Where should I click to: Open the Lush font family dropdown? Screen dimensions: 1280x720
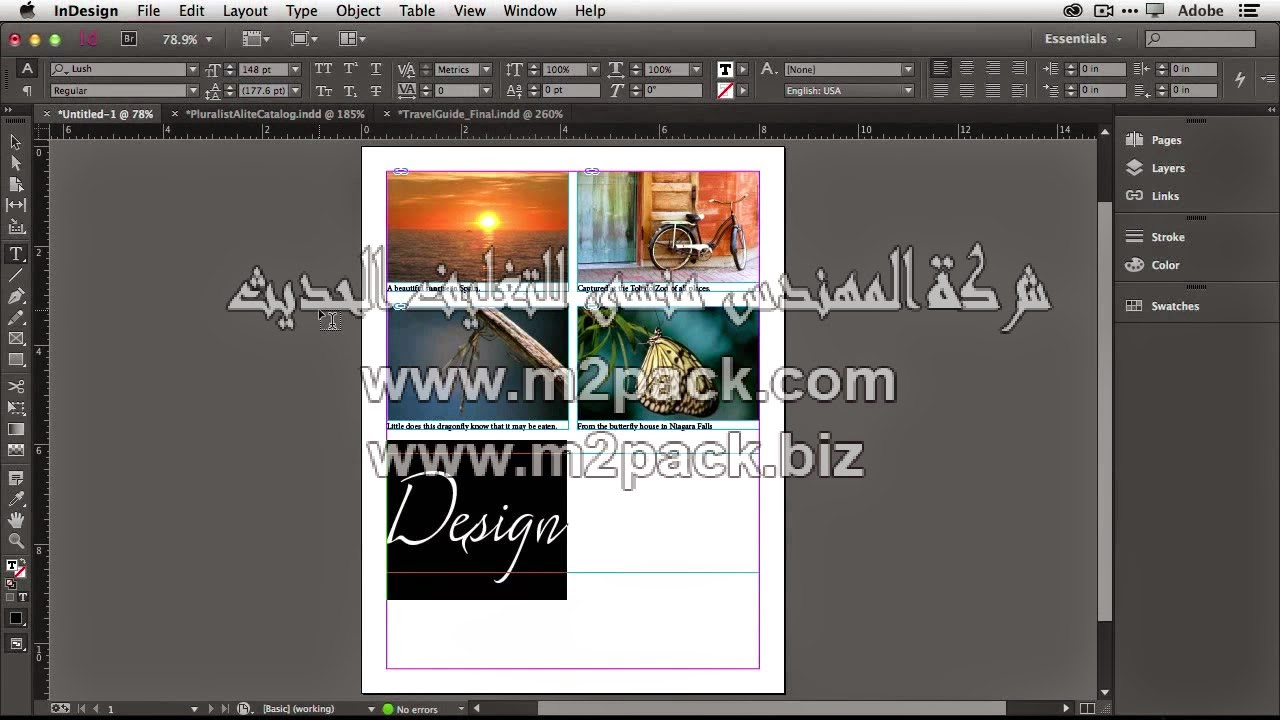(x=193, y=69)
